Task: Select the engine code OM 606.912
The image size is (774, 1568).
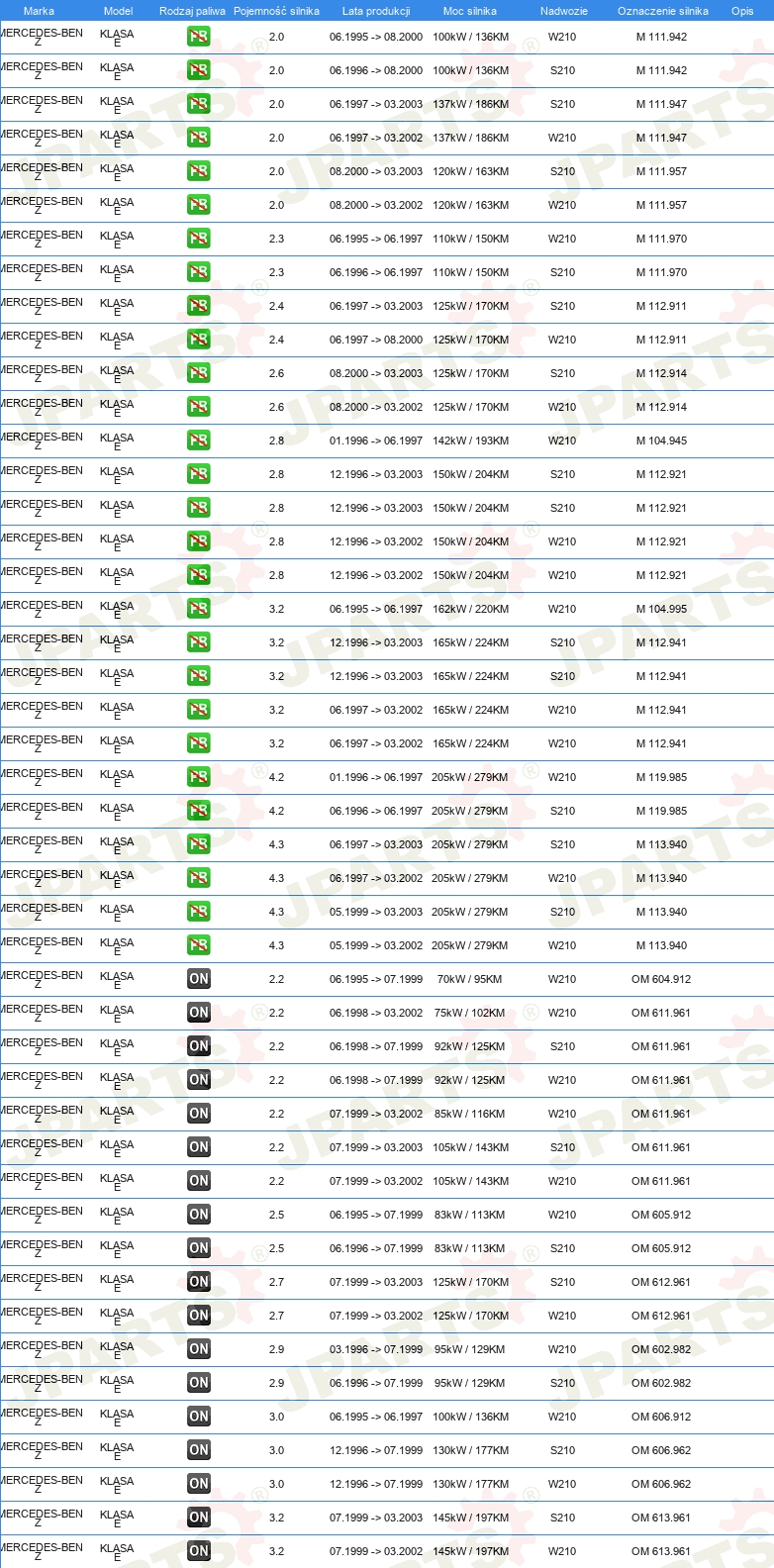Action: 661,1417
